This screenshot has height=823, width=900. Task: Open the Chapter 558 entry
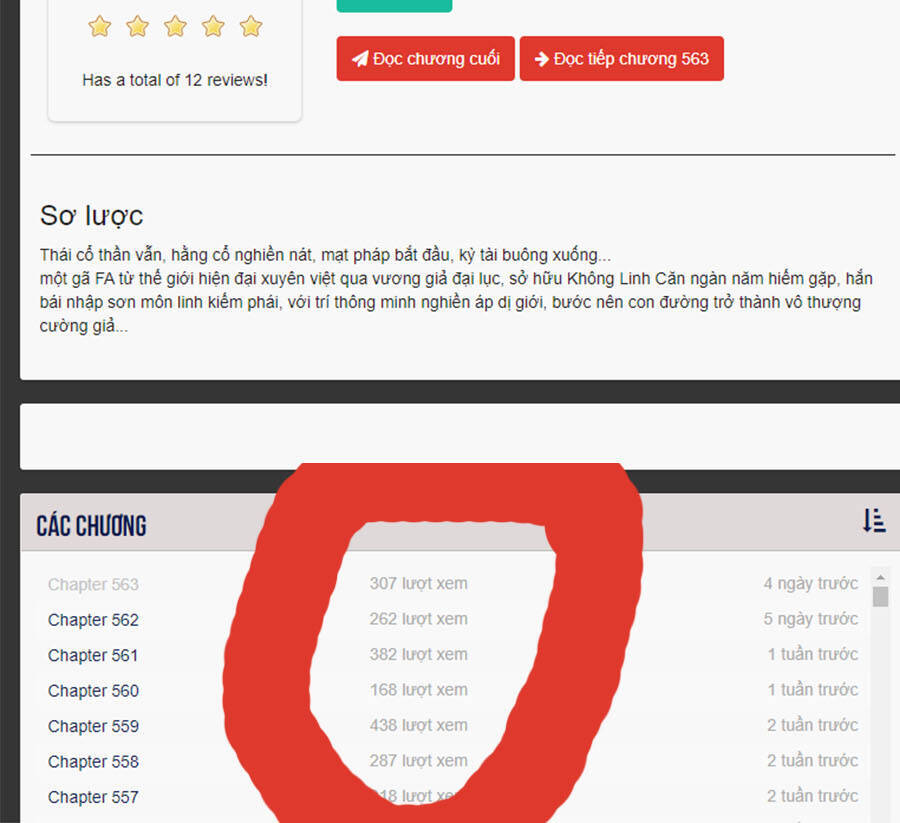point(93,762)
